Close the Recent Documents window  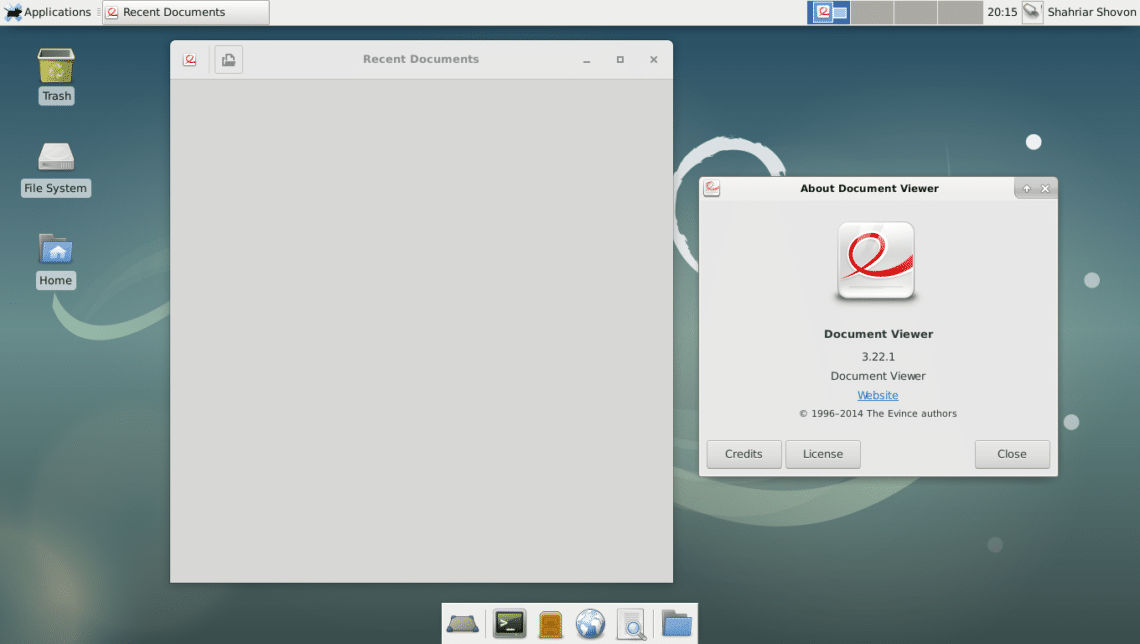point(654,60)
